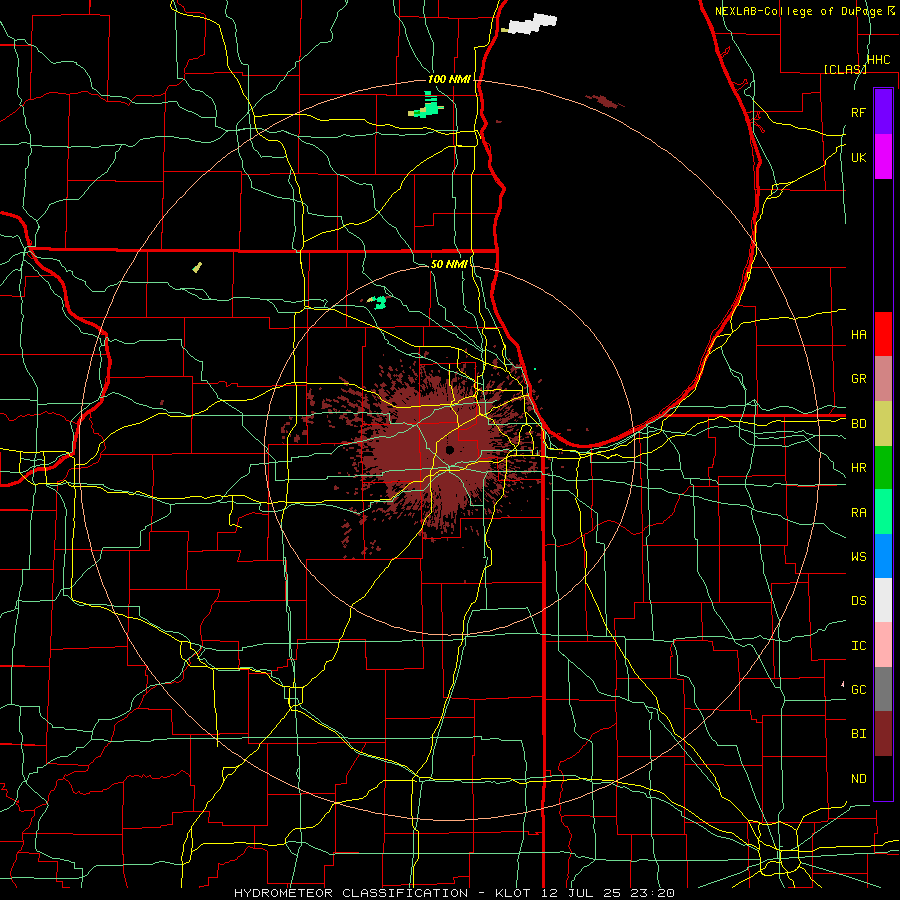Screen dimensions: 900x900
Task: Click the 'HYDROMETEOR CLASSIFICATION - KLOT' title text
Action: coord(382,893)
